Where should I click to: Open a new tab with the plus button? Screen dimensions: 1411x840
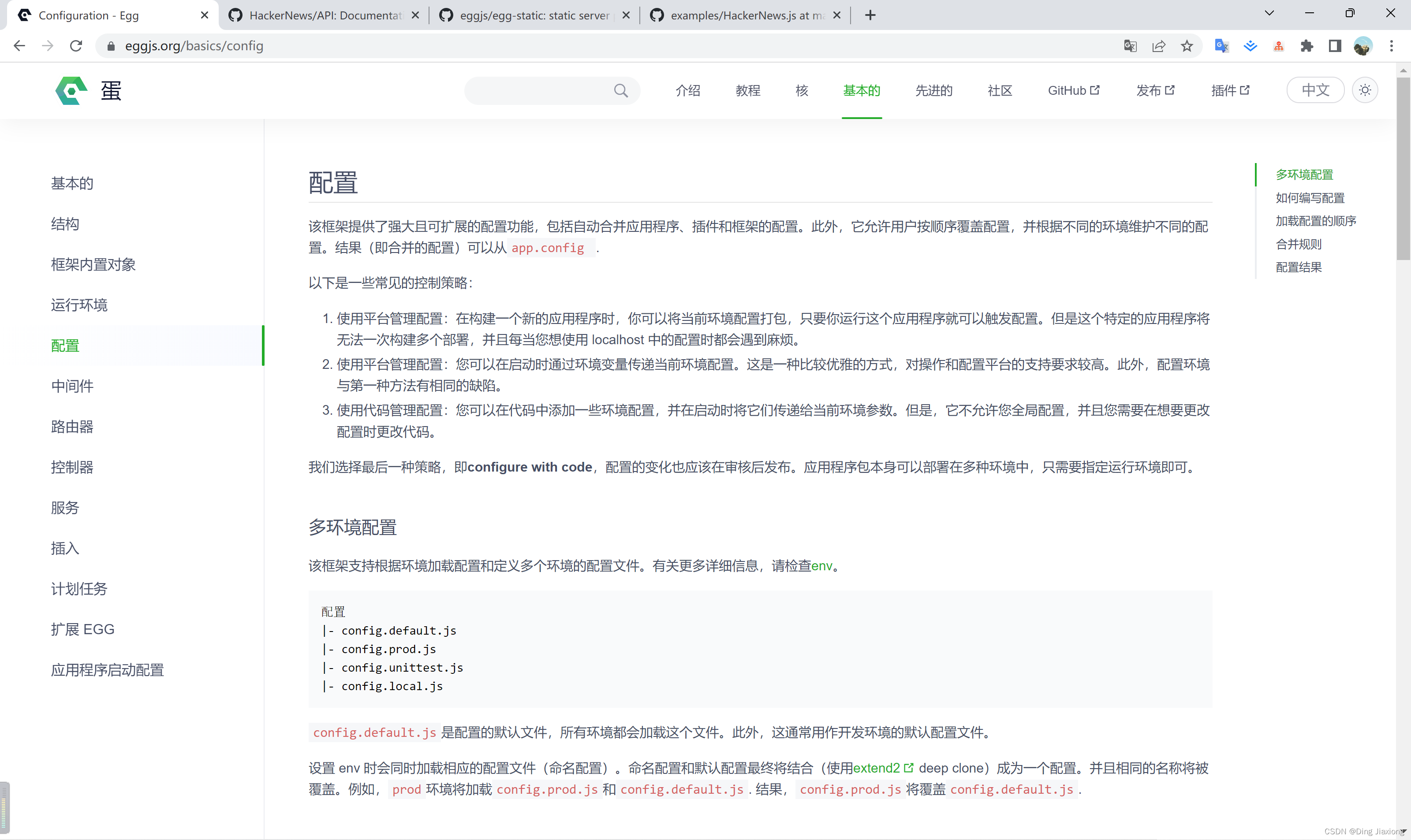(x=870, y=15)
